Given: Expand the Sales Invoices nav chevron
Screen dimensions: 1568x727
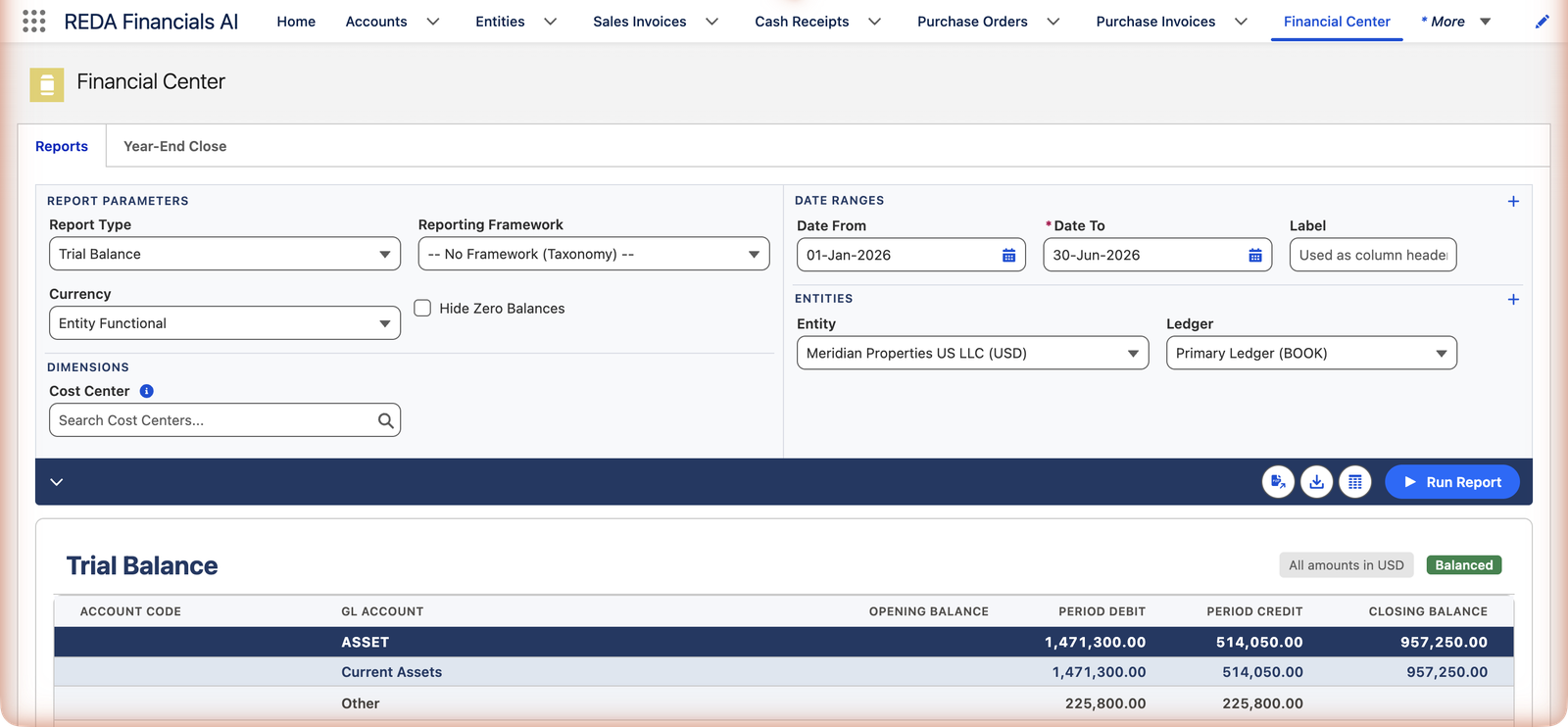Looking at the screenshot, I should 712,22.
